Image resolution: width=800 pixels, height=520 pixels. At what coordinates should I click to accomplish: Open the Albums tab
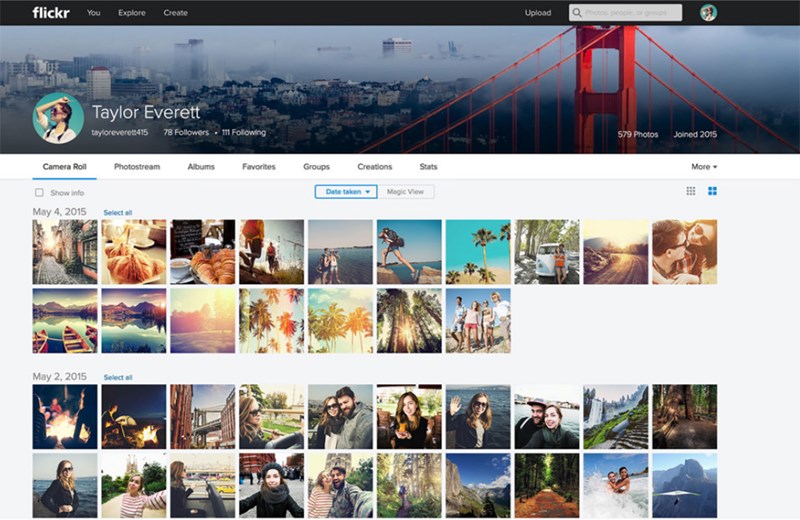201,166
